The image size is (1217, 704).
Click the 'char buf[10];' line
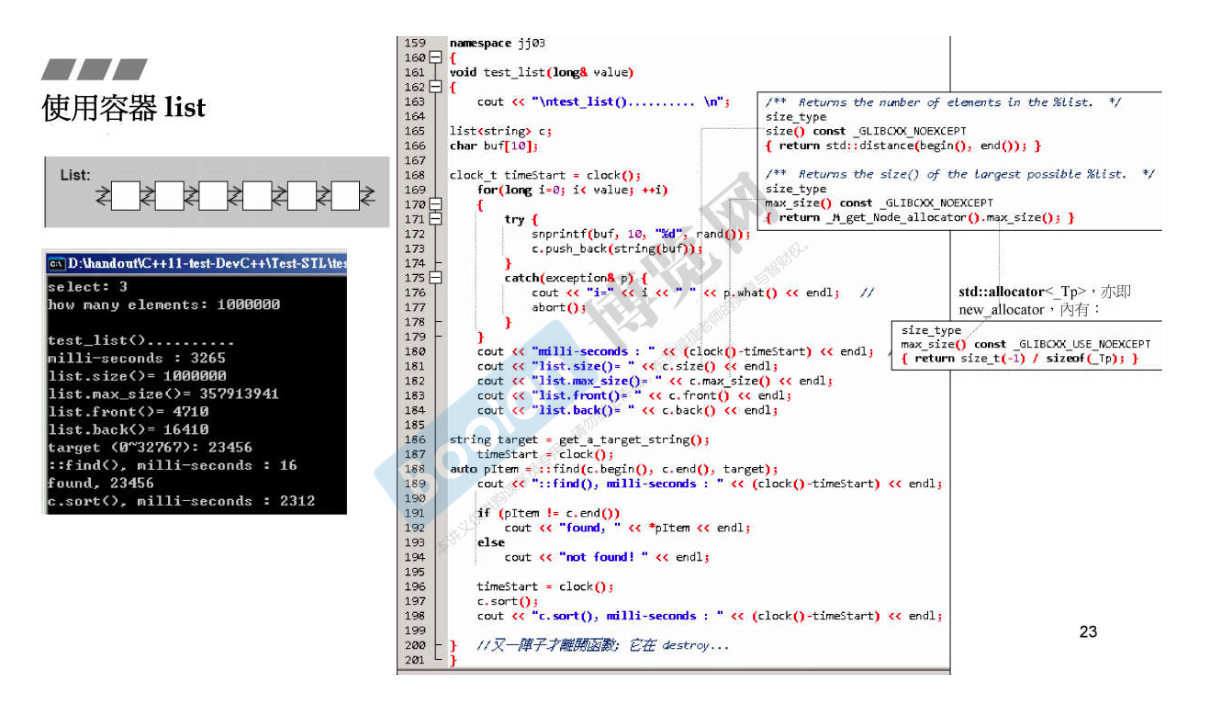[x=494, y=146]
